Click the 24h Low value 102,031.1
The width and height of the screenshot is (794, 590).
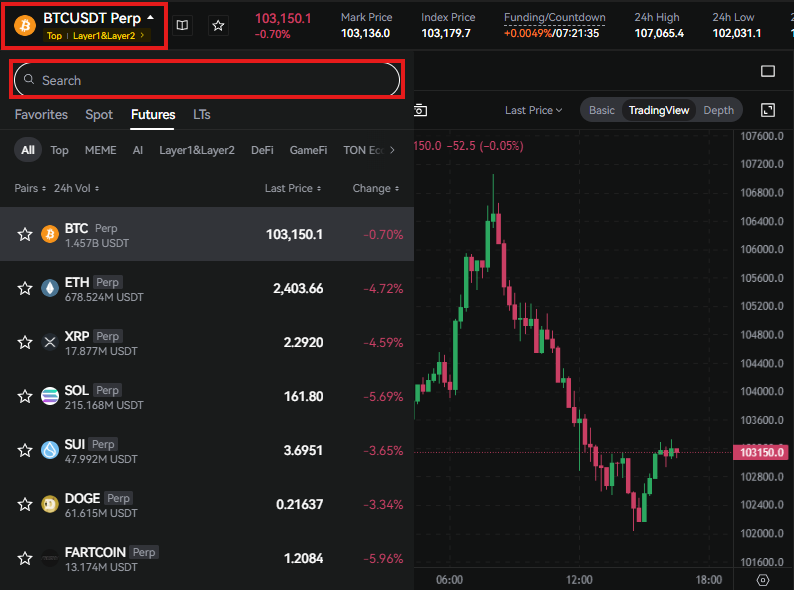(737, 33)
